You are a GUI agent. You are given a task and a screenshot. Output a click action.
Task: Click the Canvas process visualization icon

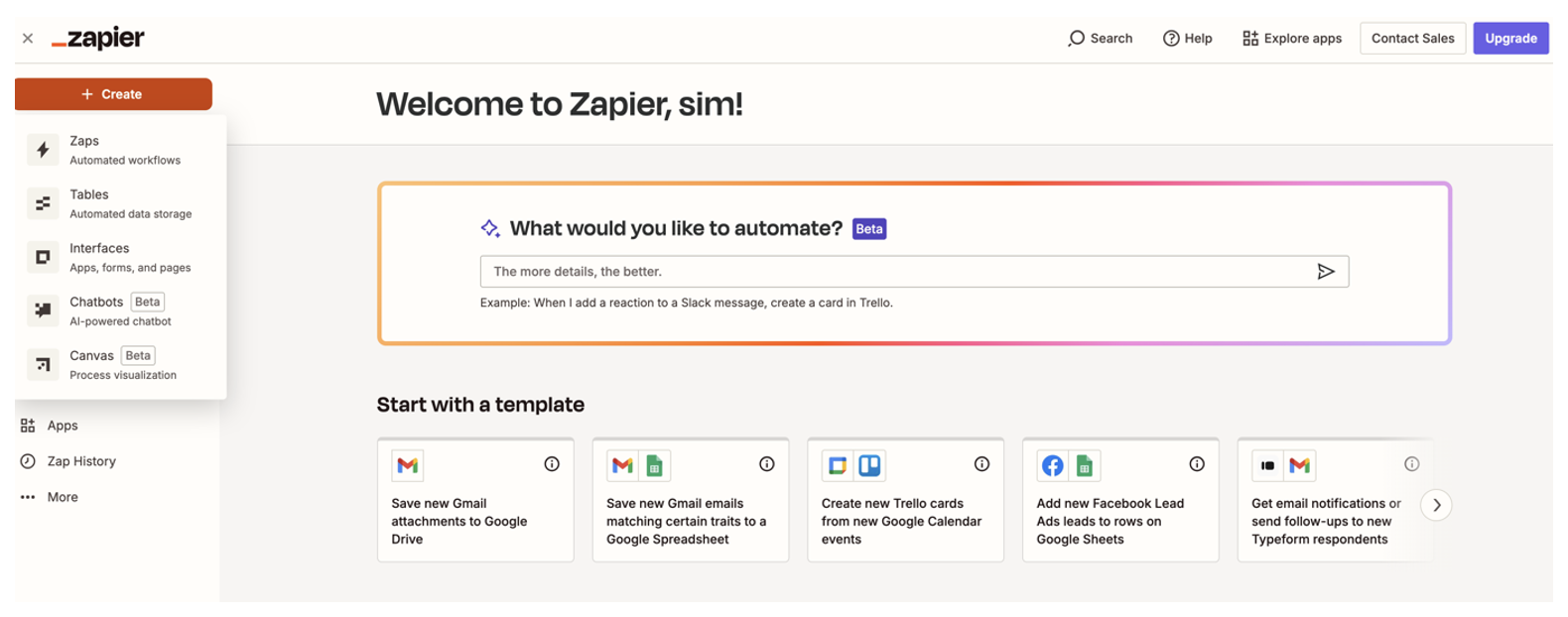click(43, 364)
